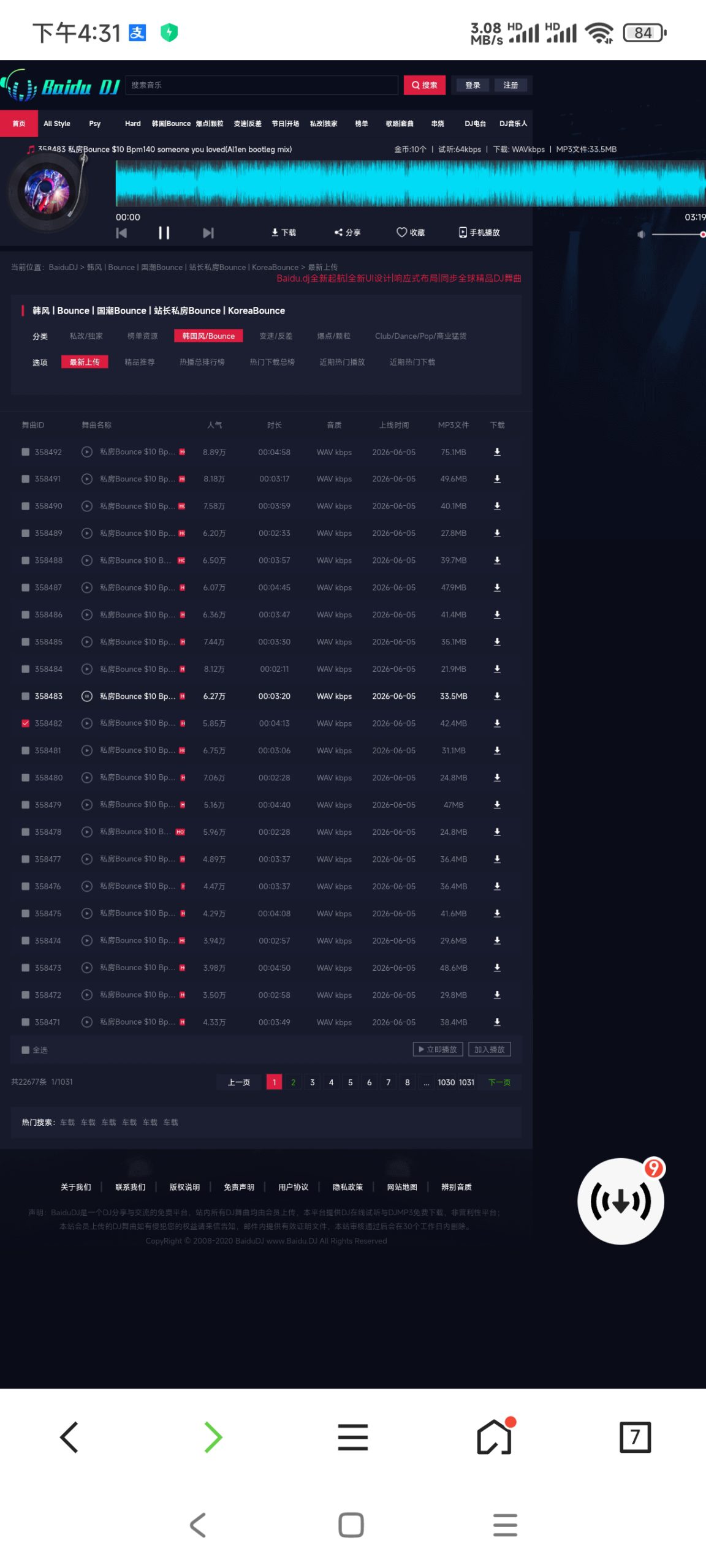
Task: Pause the currently playing track
Action: 164,233
